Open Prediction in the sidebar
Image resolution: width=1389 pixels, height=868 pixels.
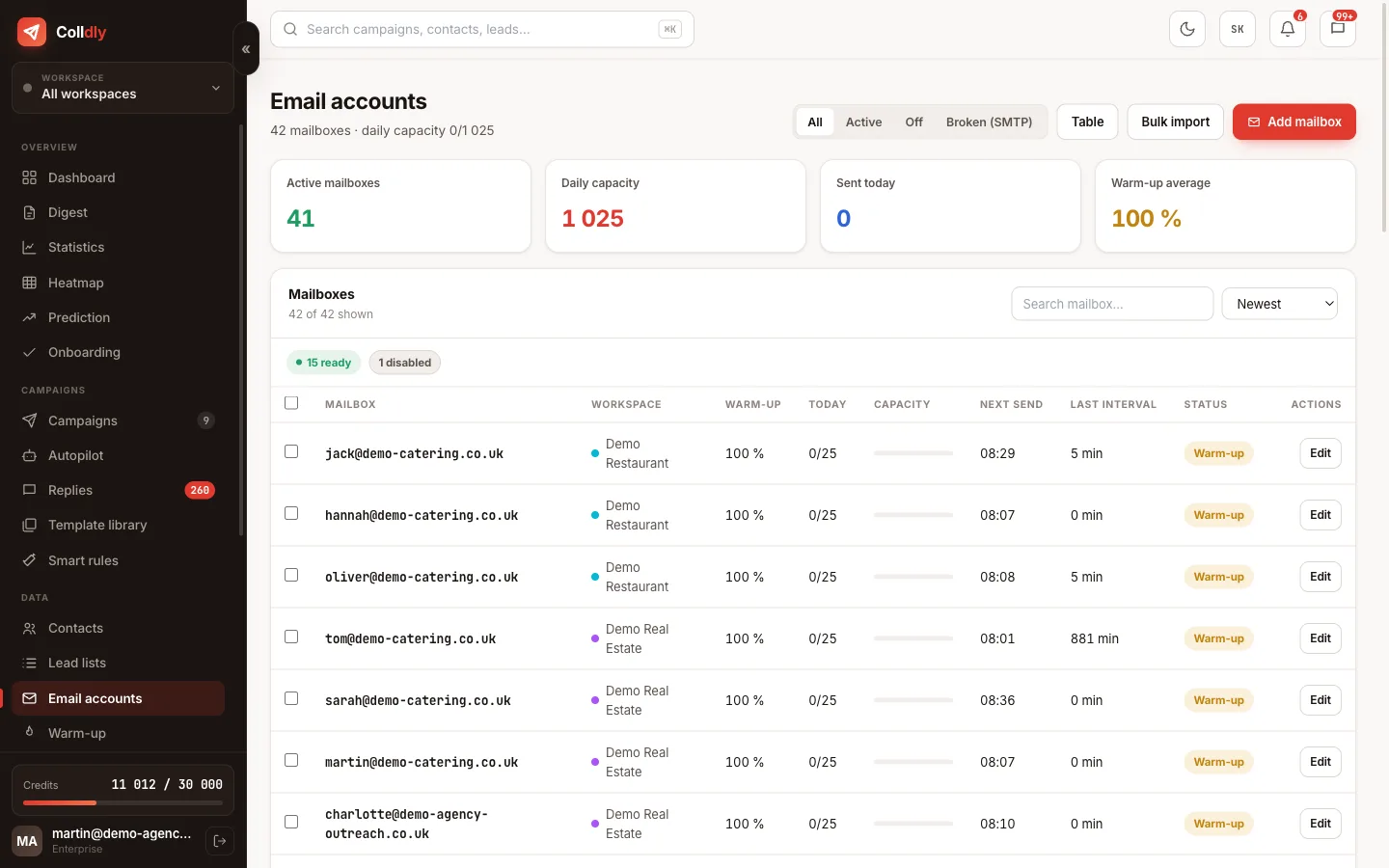pos(118,317)
